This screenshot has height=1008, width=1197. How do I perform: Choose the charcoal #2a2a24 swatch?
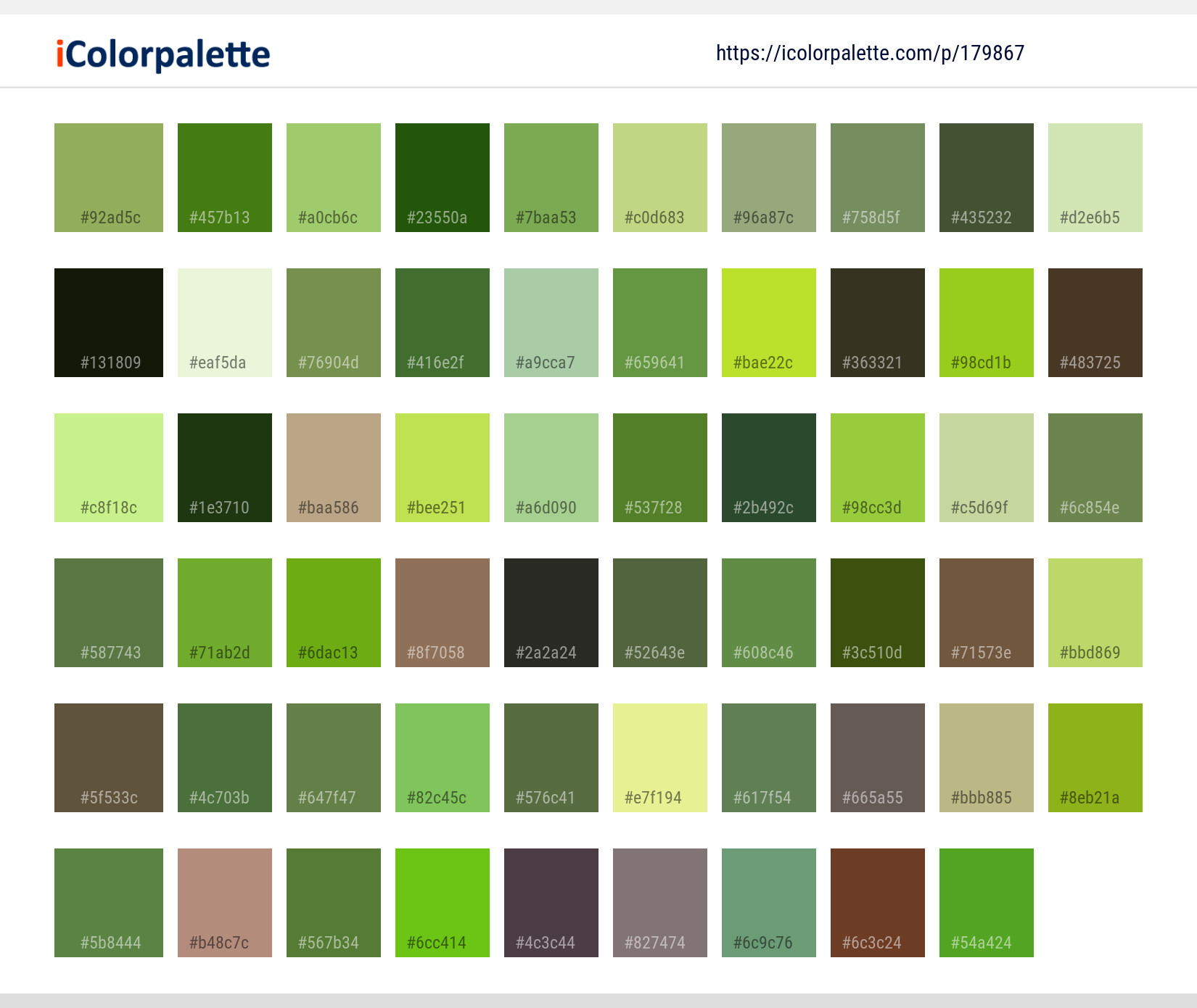(x=551, y=613)
